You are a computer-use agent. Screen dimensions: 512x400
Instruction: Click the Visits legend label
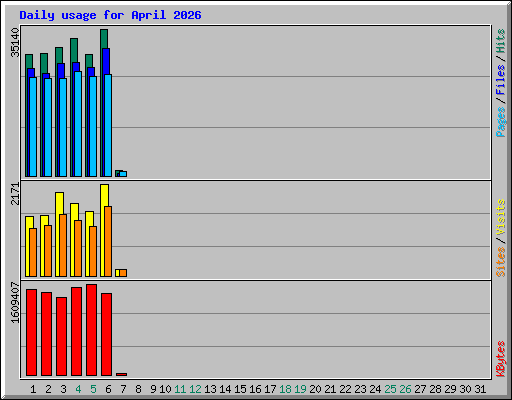click(x=500, y=217)
